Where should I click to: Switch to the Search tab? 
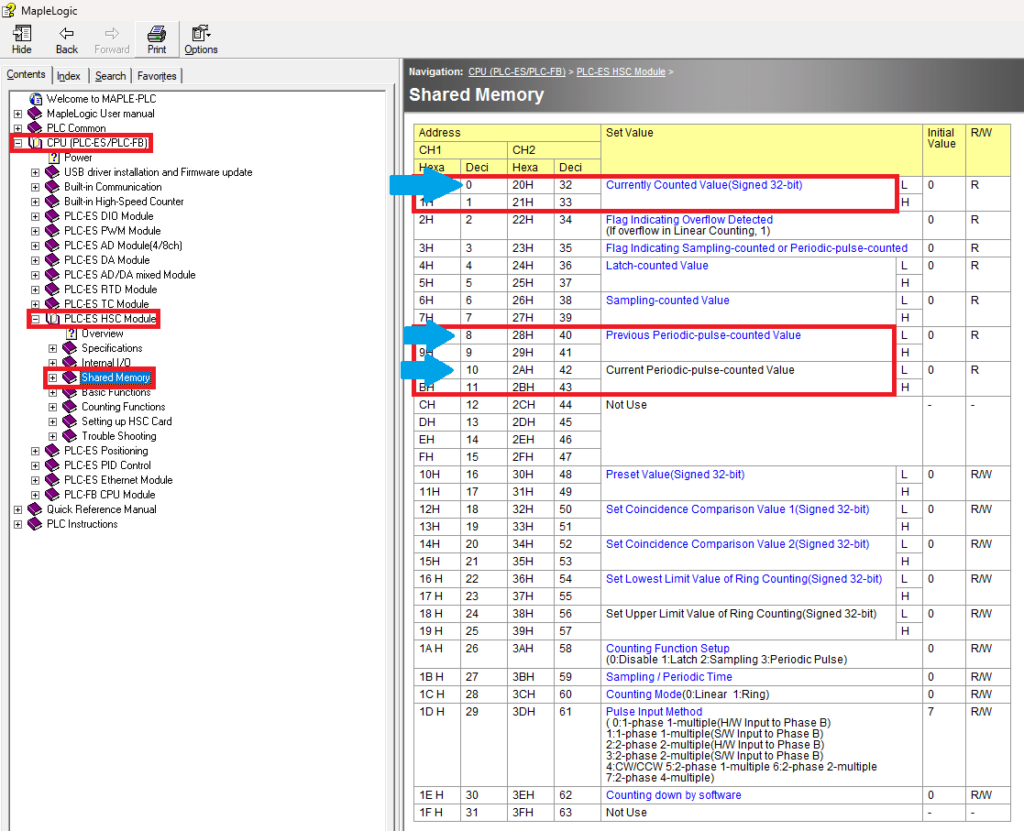(x=110, y=76)
